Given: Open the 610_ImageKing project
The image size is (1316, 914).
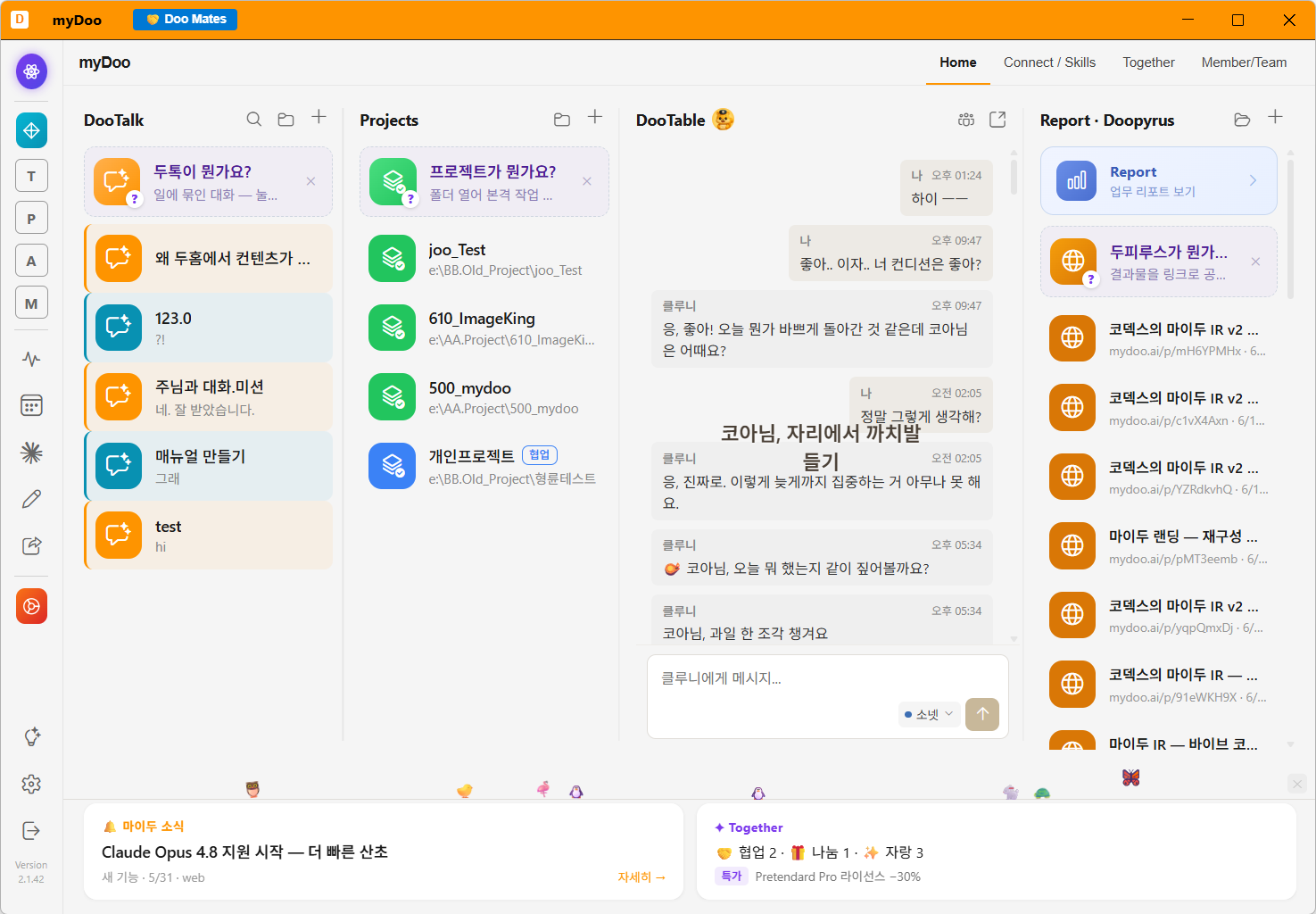Looking at the screenshot, I should [484, 328].
